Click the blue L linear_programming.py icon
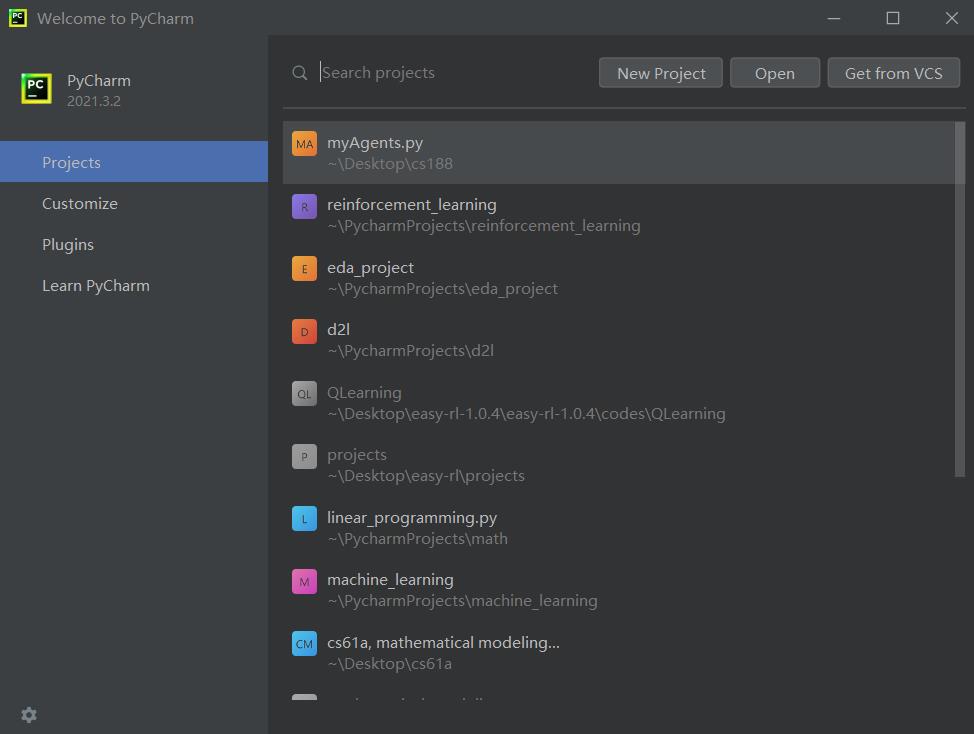This screenshot has width=974, height=734. tap(304, 519)
